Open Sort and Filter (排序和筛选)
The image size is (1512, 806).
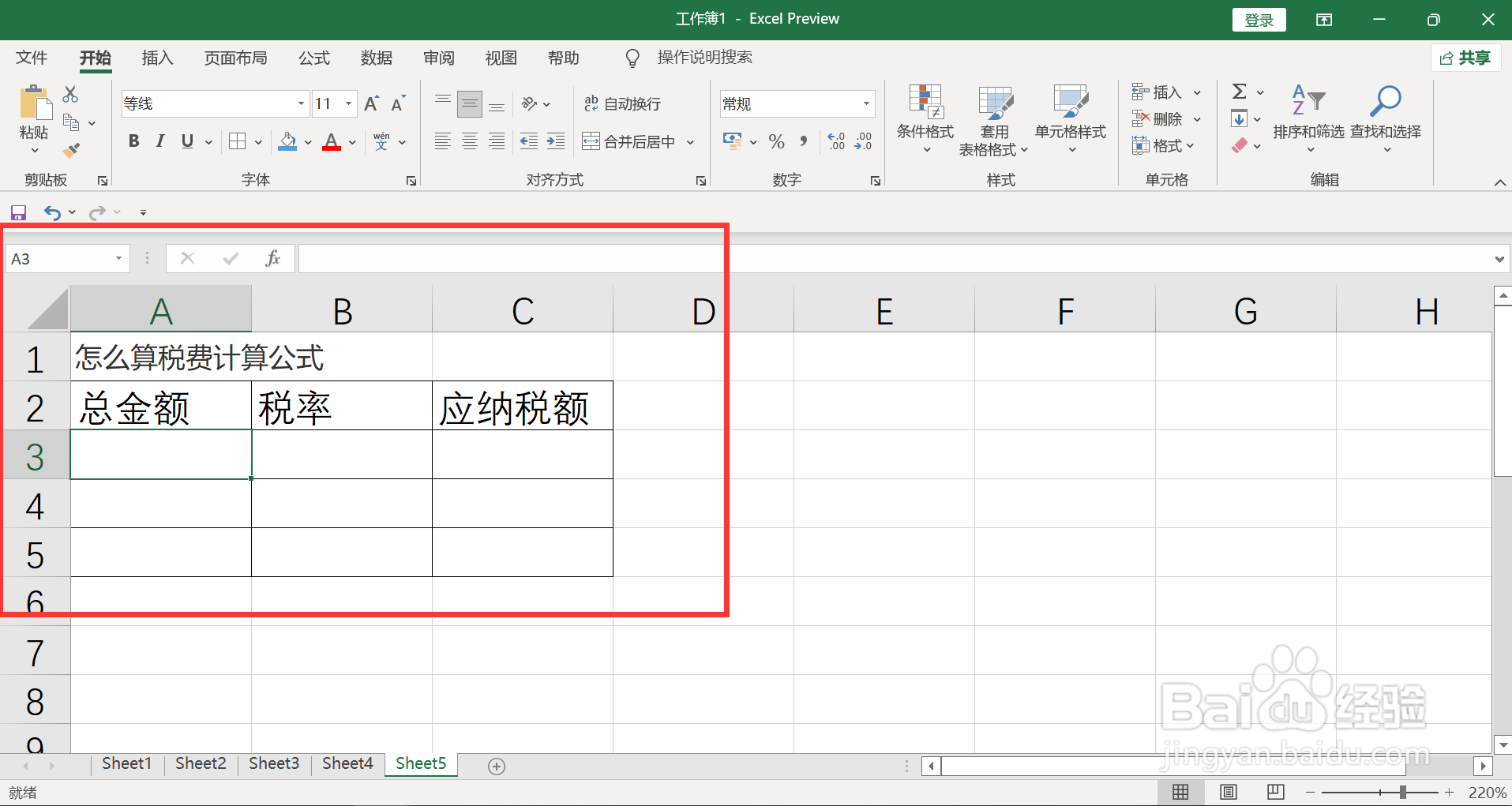[1308, 118]
